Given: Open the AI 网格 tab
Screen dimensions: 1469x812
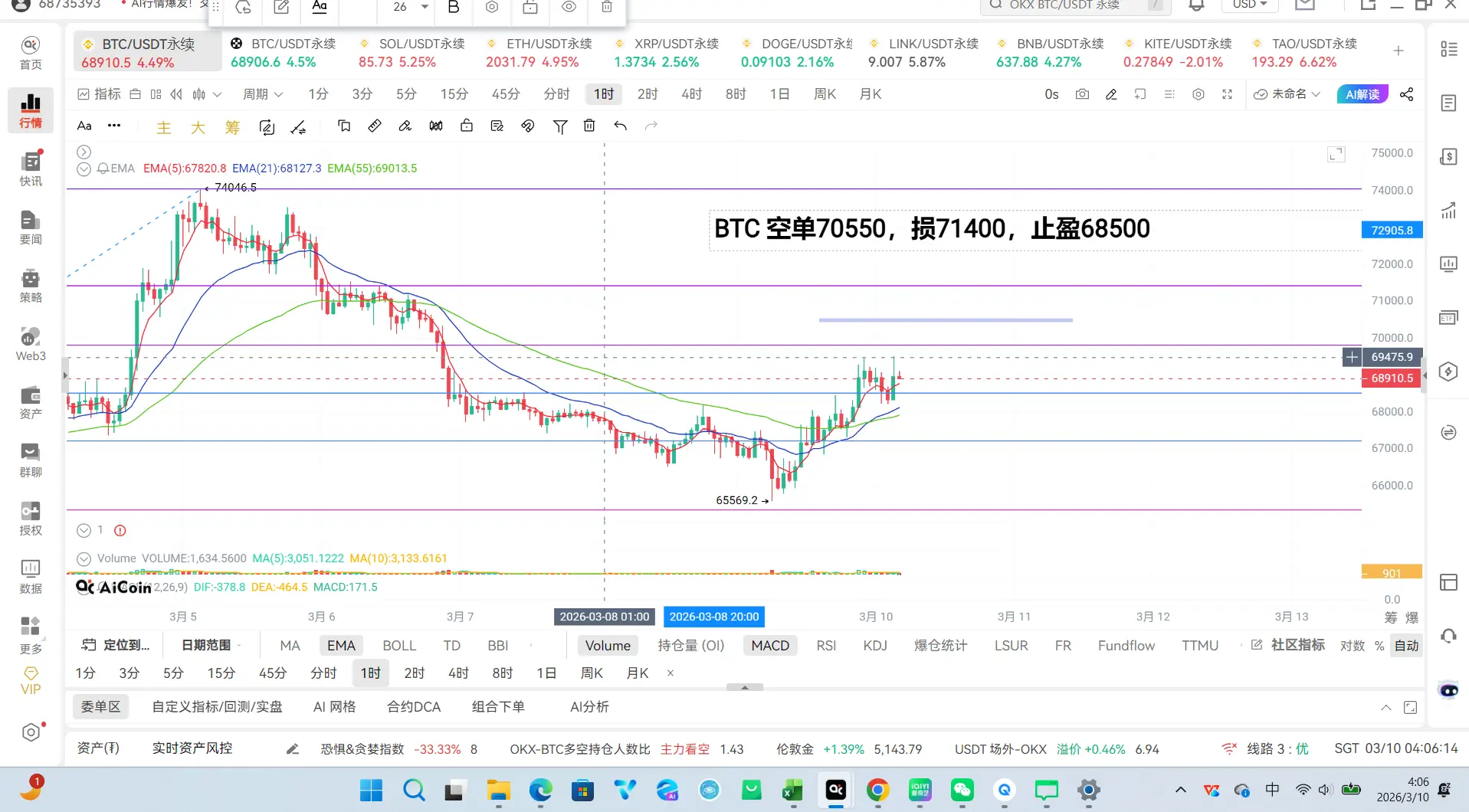Looking at the screenshot, I should point(334,707).
